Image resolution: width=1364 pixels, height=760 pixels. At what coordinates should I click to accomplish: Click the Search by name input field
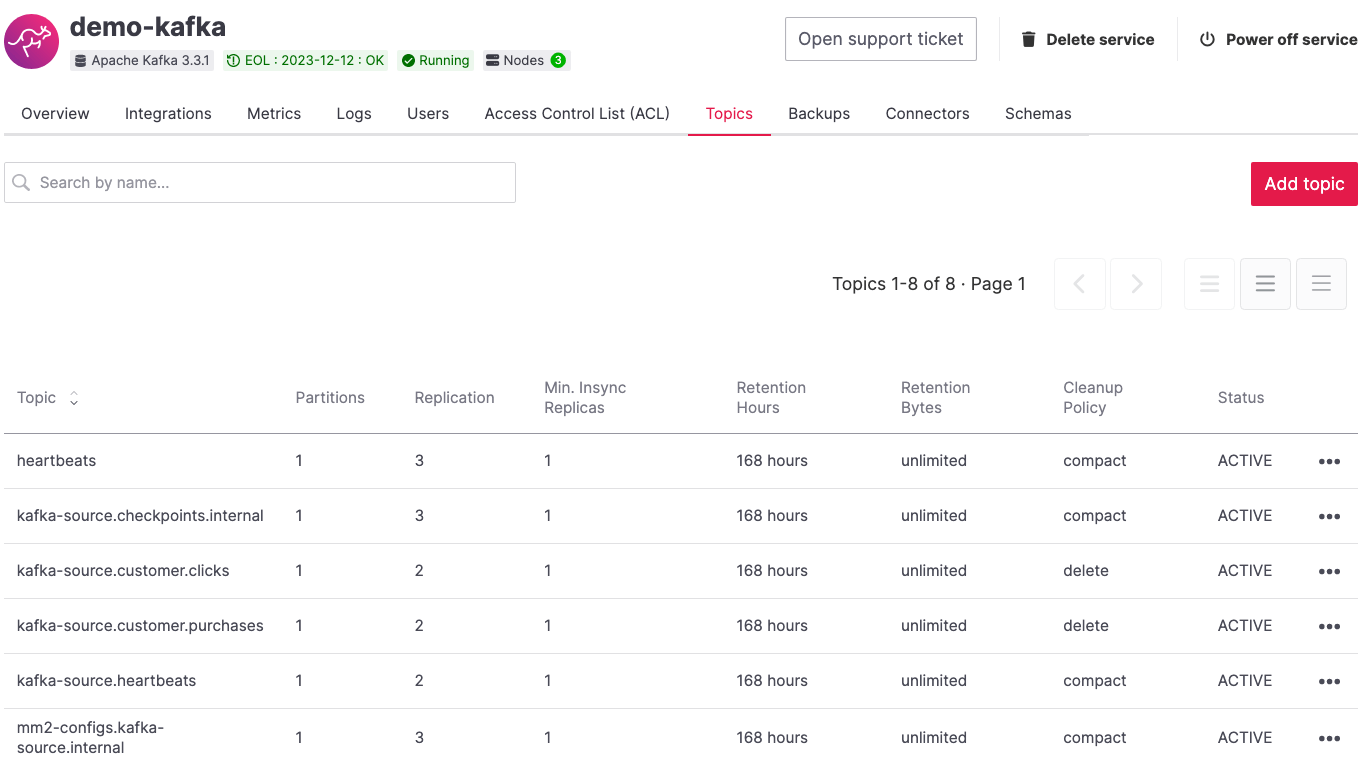pyautogui.click(x=260, y=182)
